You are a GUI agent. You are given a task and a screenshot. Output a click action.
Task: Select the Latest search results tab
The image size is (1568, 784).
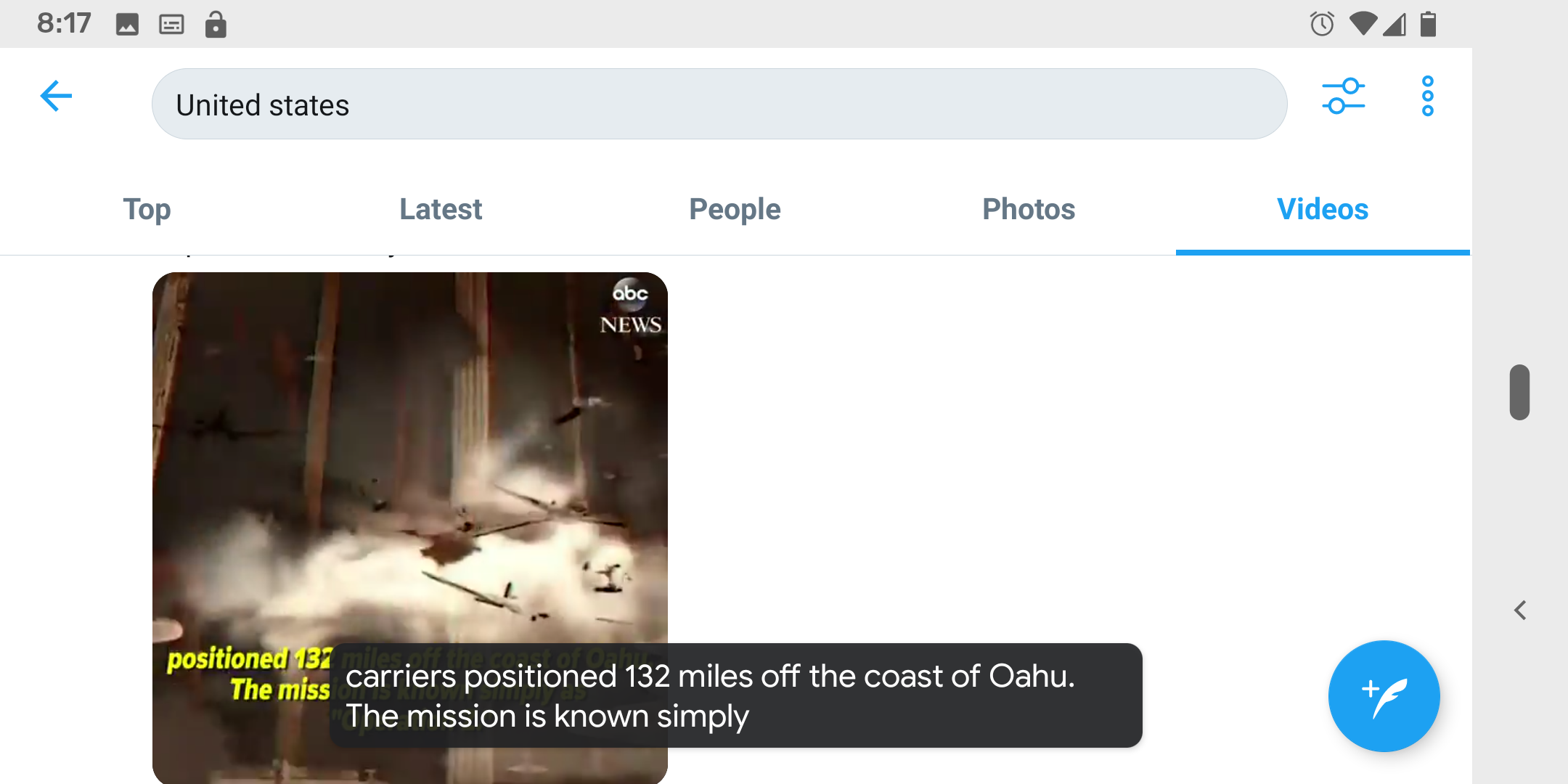click(x=440, y=208)
